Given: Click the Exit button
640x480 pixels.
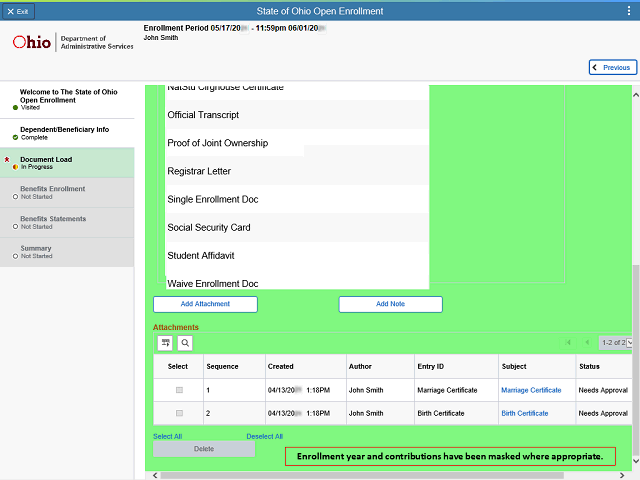Looking at the screenshot, I should click(x=18, y=11).
